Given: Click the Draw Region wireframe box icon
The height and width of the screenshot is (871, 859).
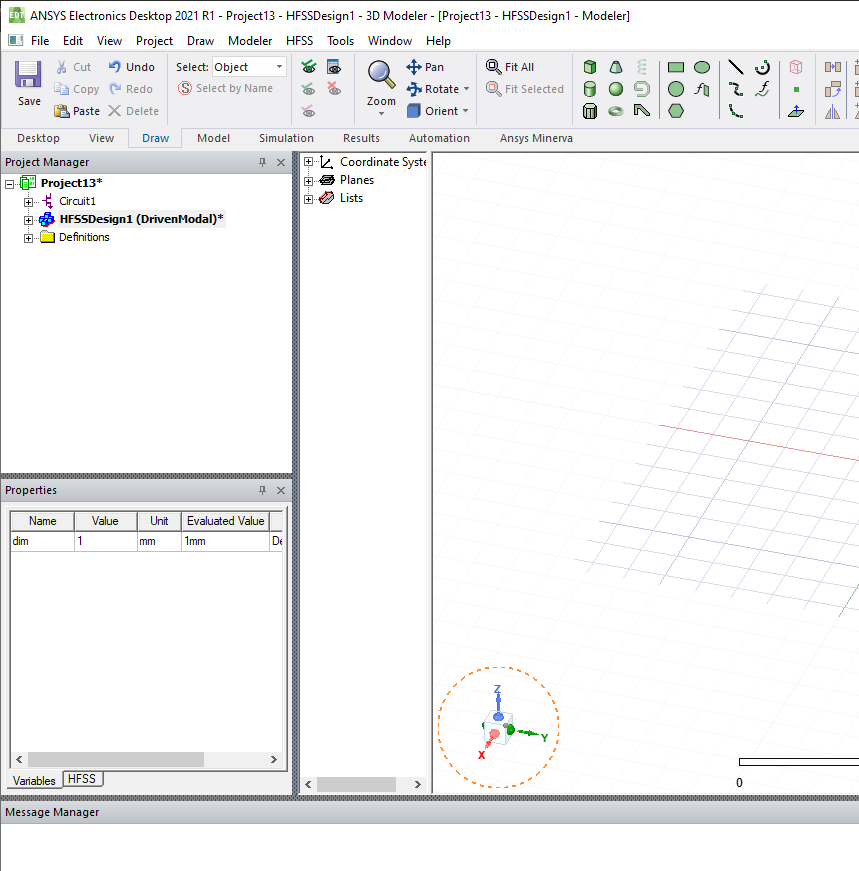Looking at the screenshot, I should 796,67.
